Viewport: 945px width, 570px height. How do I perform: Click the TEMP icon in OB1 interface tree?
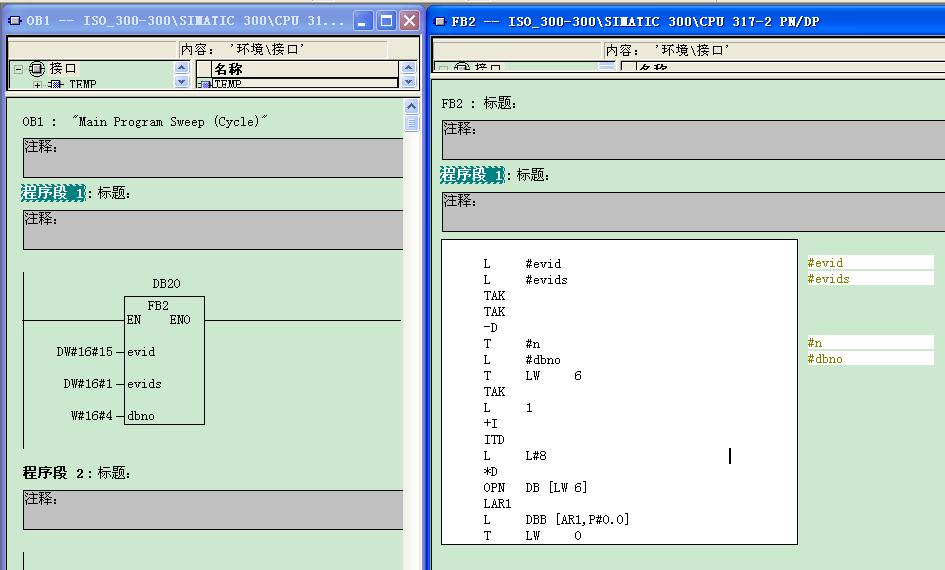point(56,84)
